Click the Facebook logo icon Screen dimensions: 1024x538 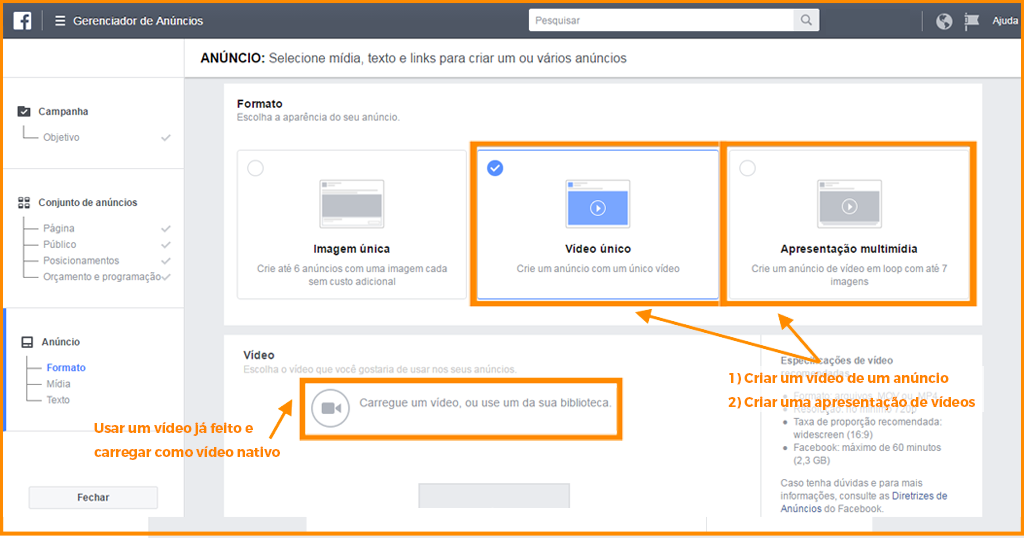(x=22, y=21)
